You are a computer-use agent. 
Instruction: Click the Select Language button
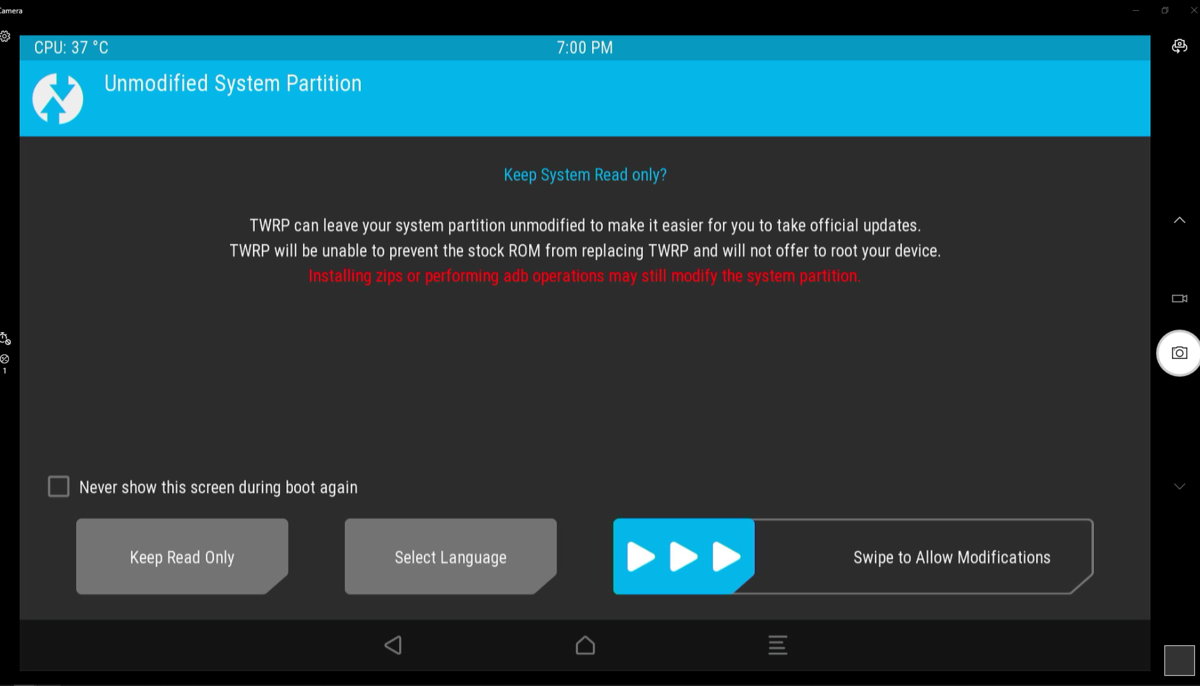(x=451, y=557)
